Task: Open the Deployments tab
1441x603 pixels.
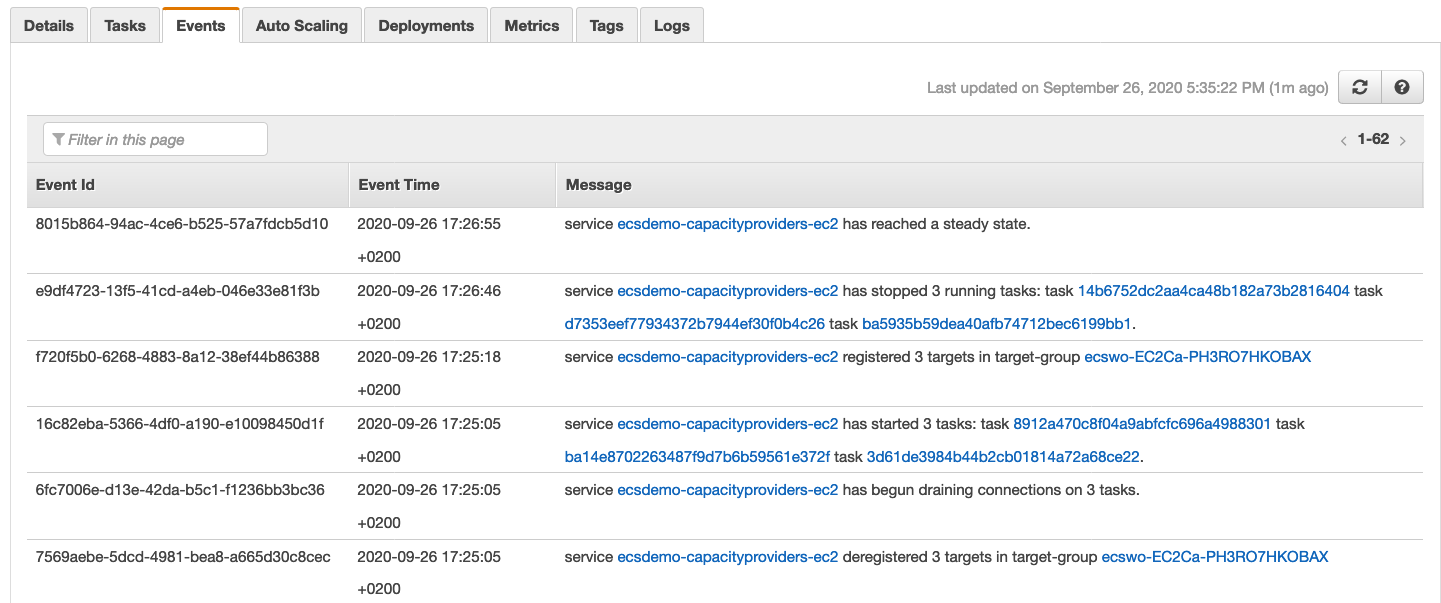Action: coord(425,26)
